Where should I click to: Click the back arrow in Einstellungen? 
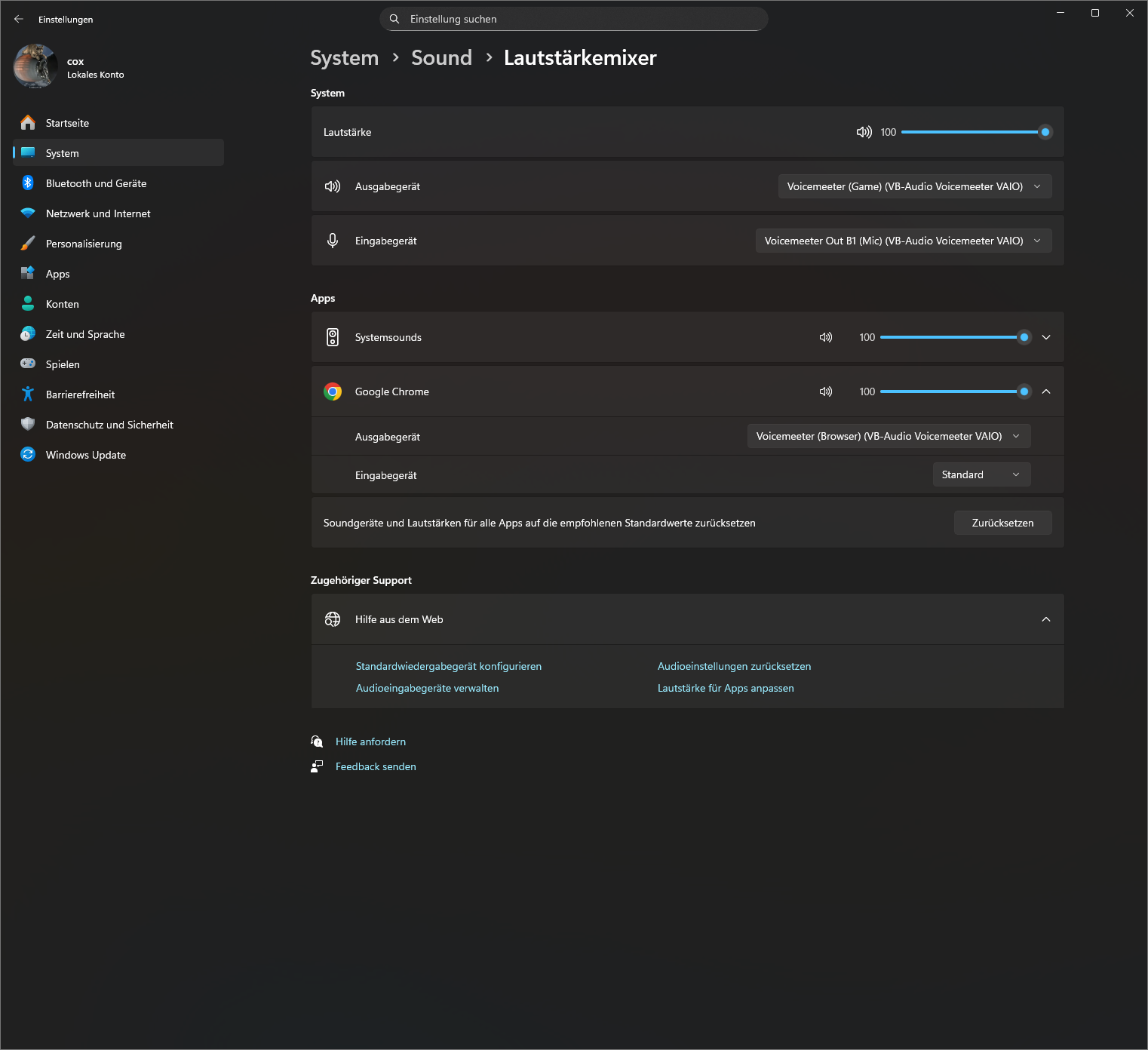tap(19, 19)
